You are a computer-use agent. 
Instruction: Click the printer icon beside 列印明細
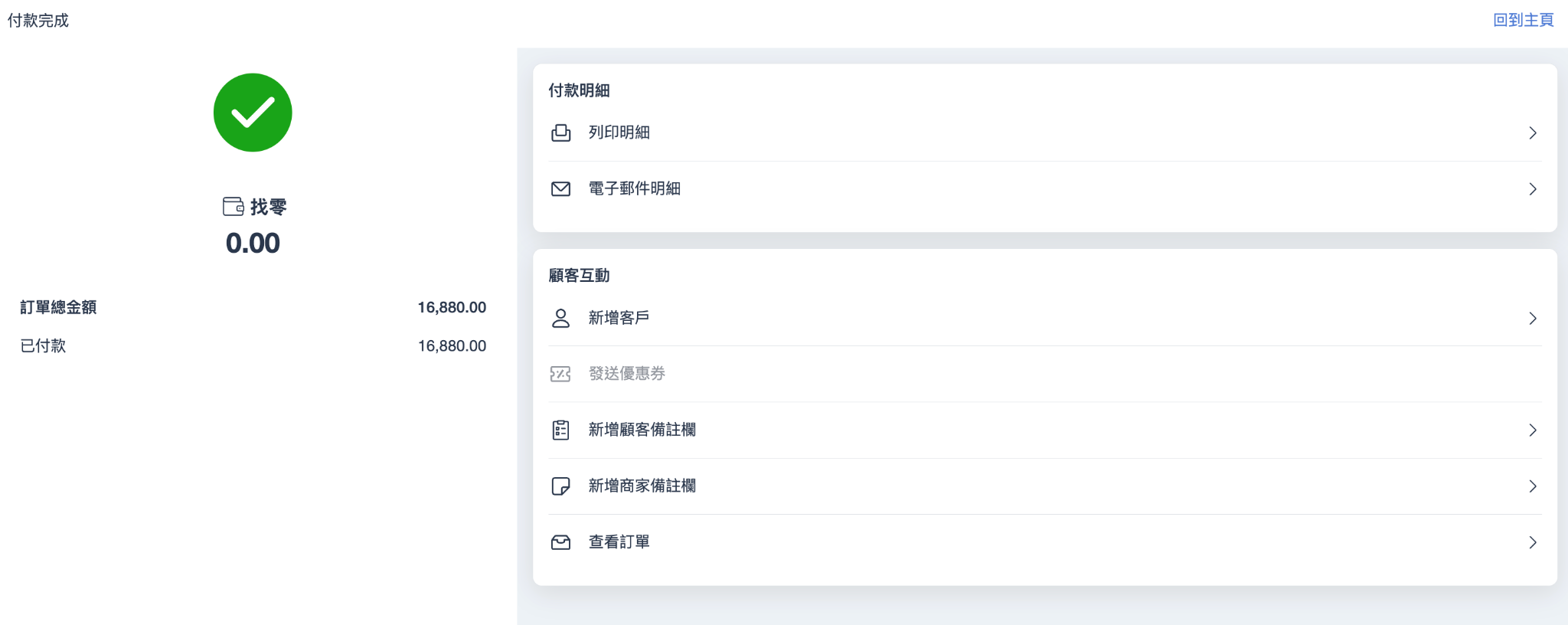[560, 133]
